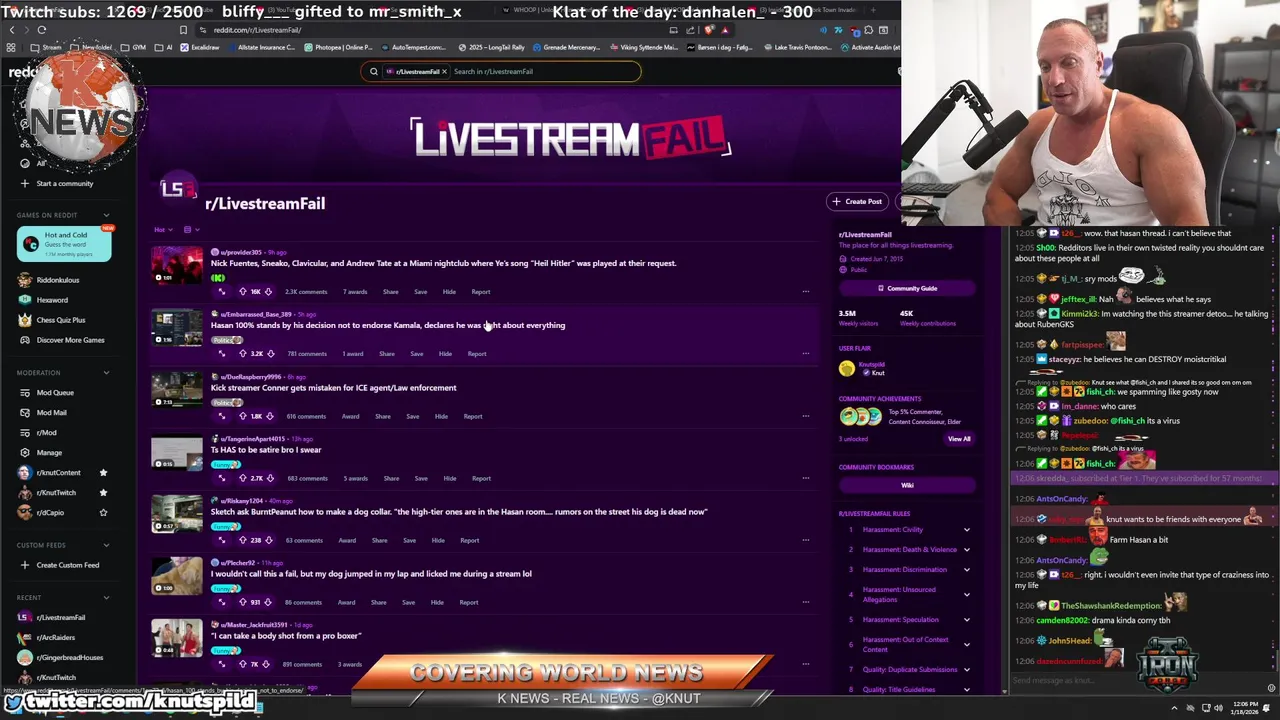Award the dog jumped in lap post

coord(346,602)
